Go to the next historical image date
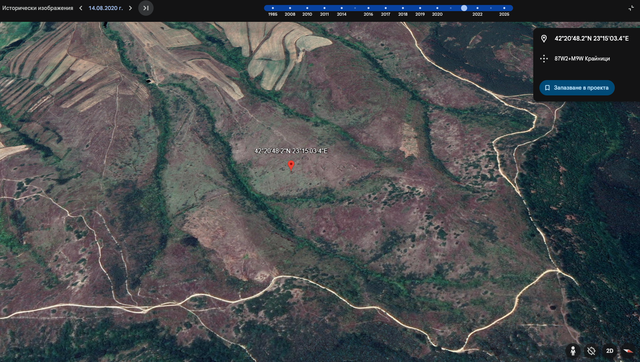Image resolution: width=640 pixels, height=362 pixels. pyautogui.click(x=130, y=8)
